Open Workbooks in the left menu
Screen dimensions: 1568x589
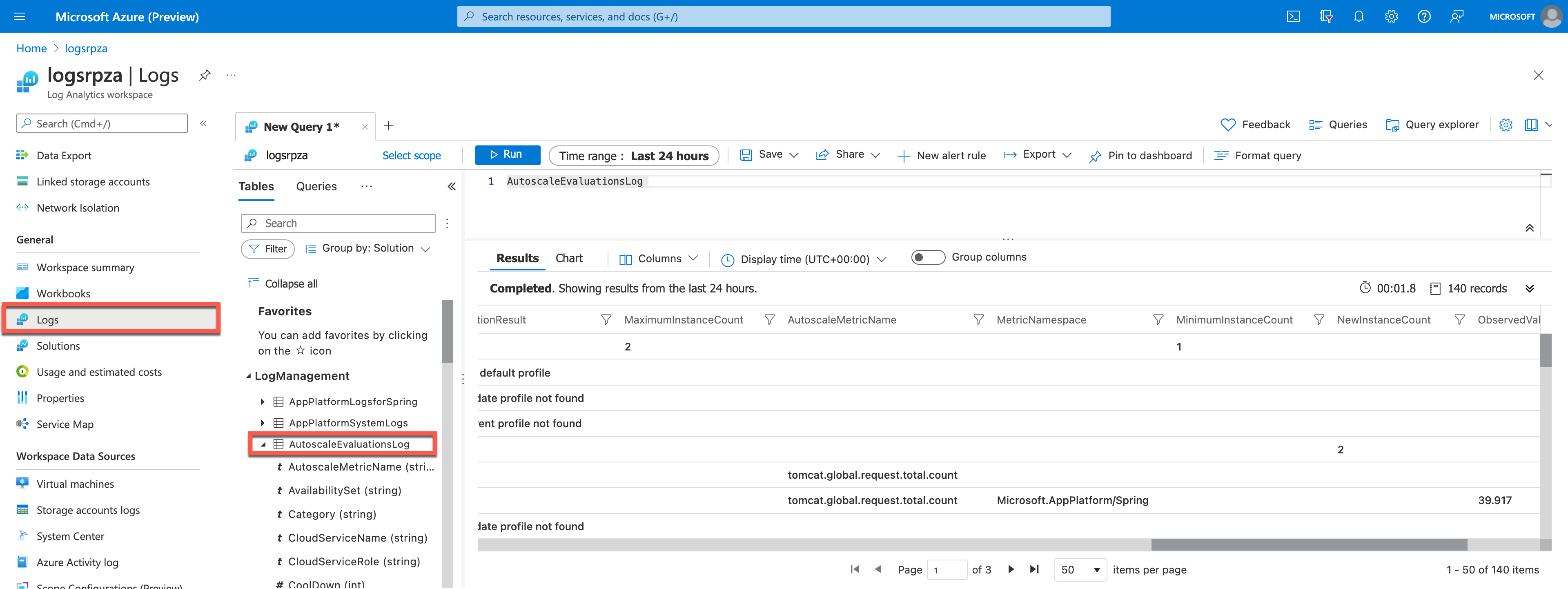click(x=63, y=294)
